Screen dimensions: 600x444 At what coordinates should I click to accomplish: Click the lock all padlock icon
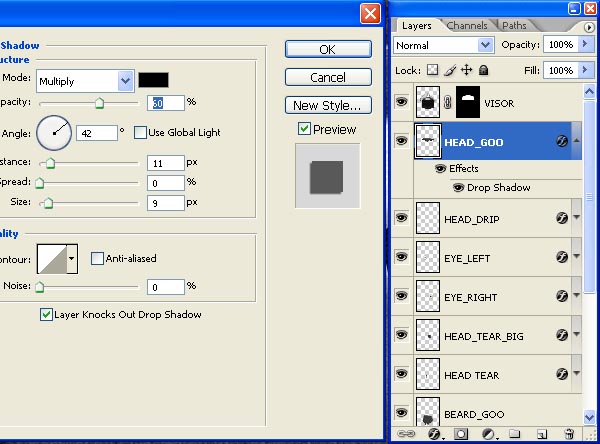tap(484, 70)
